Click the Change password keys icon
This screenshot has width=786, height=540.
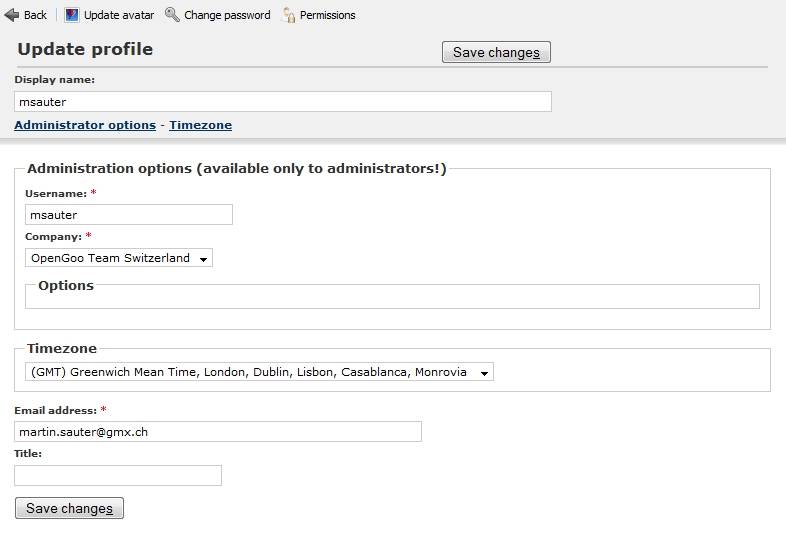(172, 15)
